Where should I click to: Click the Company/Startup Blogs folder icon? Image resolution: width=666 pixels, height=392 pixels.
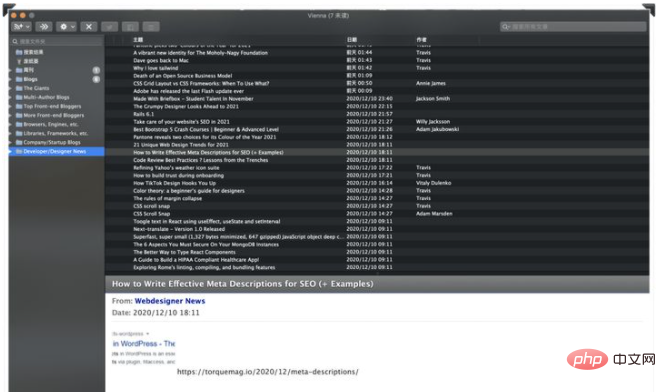coord(19,142)
